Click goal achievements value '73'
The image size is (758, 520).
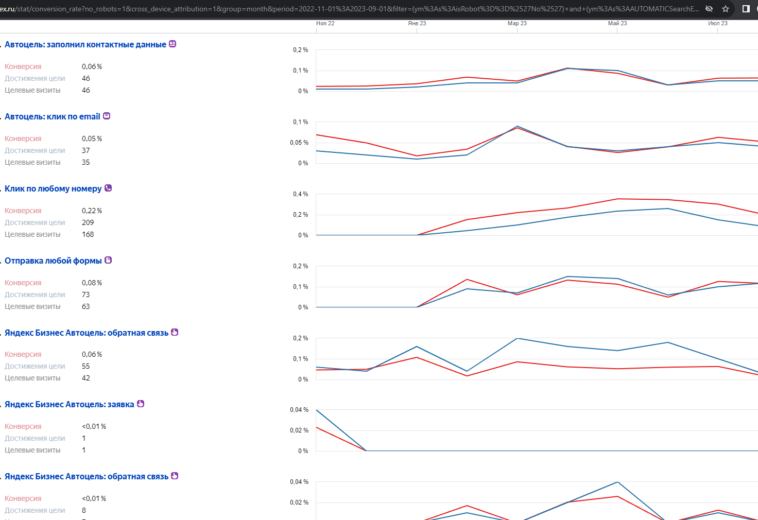point(86,294)
